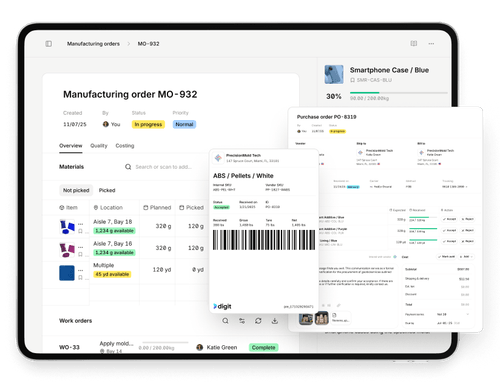500x384 pixels.
Task: Click the Search or scan to add field
Action: (163, 167)
